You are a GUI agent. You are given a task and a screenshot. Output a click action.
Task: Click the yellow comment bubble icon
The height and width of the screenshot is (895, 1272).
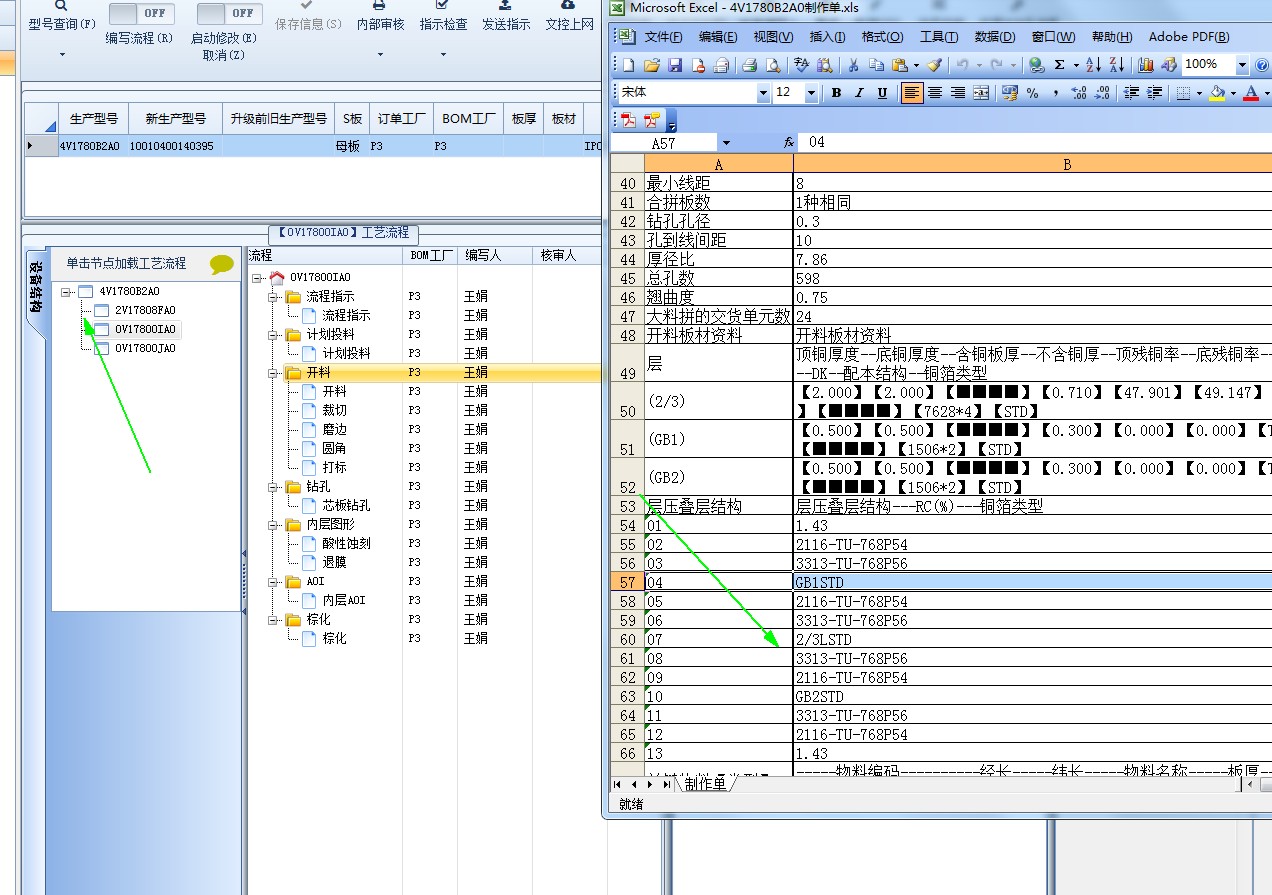point(222,265)
